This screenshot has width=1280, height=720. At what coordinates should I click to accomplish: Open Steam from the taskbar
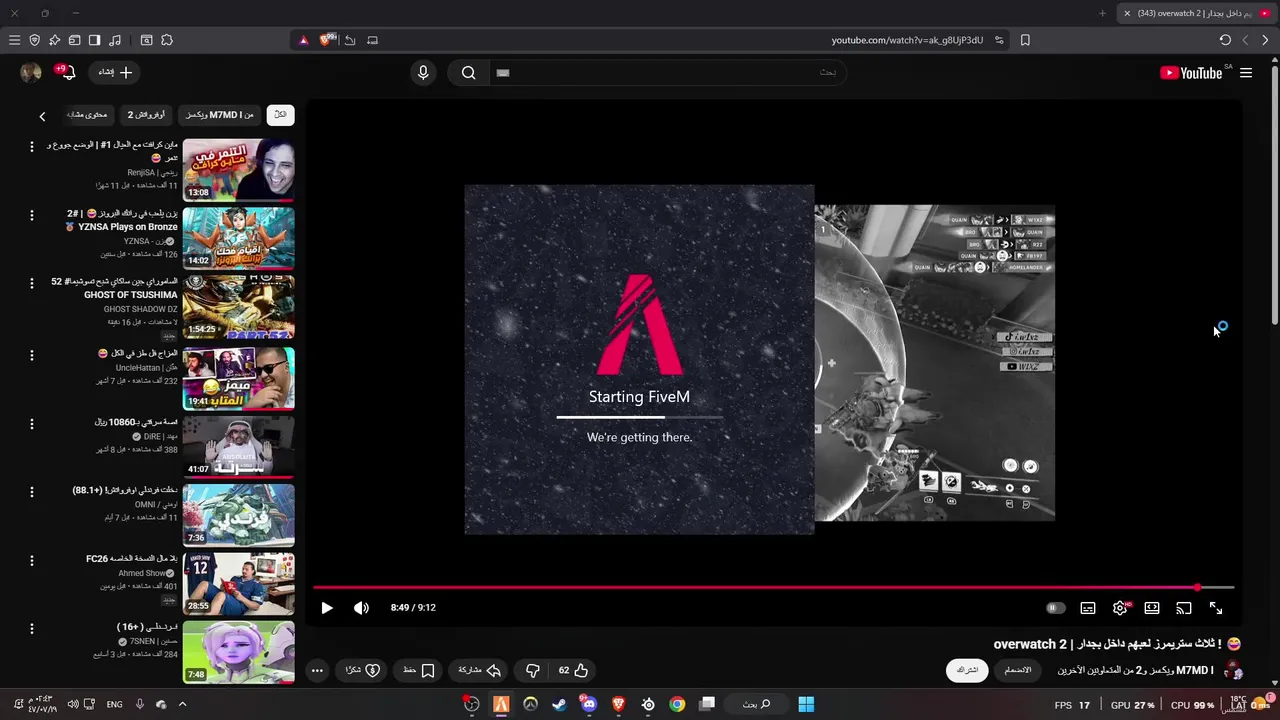[x=559, y=704]
